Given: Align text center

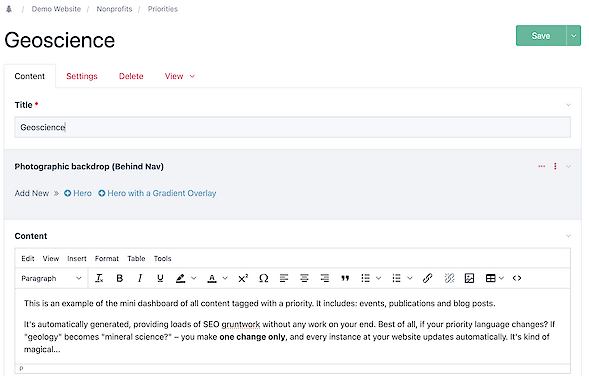Looking at the screenshot, I should tap(304, 278).
